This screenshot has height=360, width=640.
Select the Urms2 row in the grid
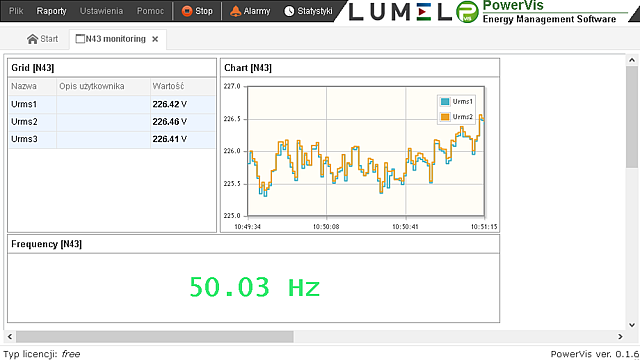pyautogui.click(x=112, y=122)
